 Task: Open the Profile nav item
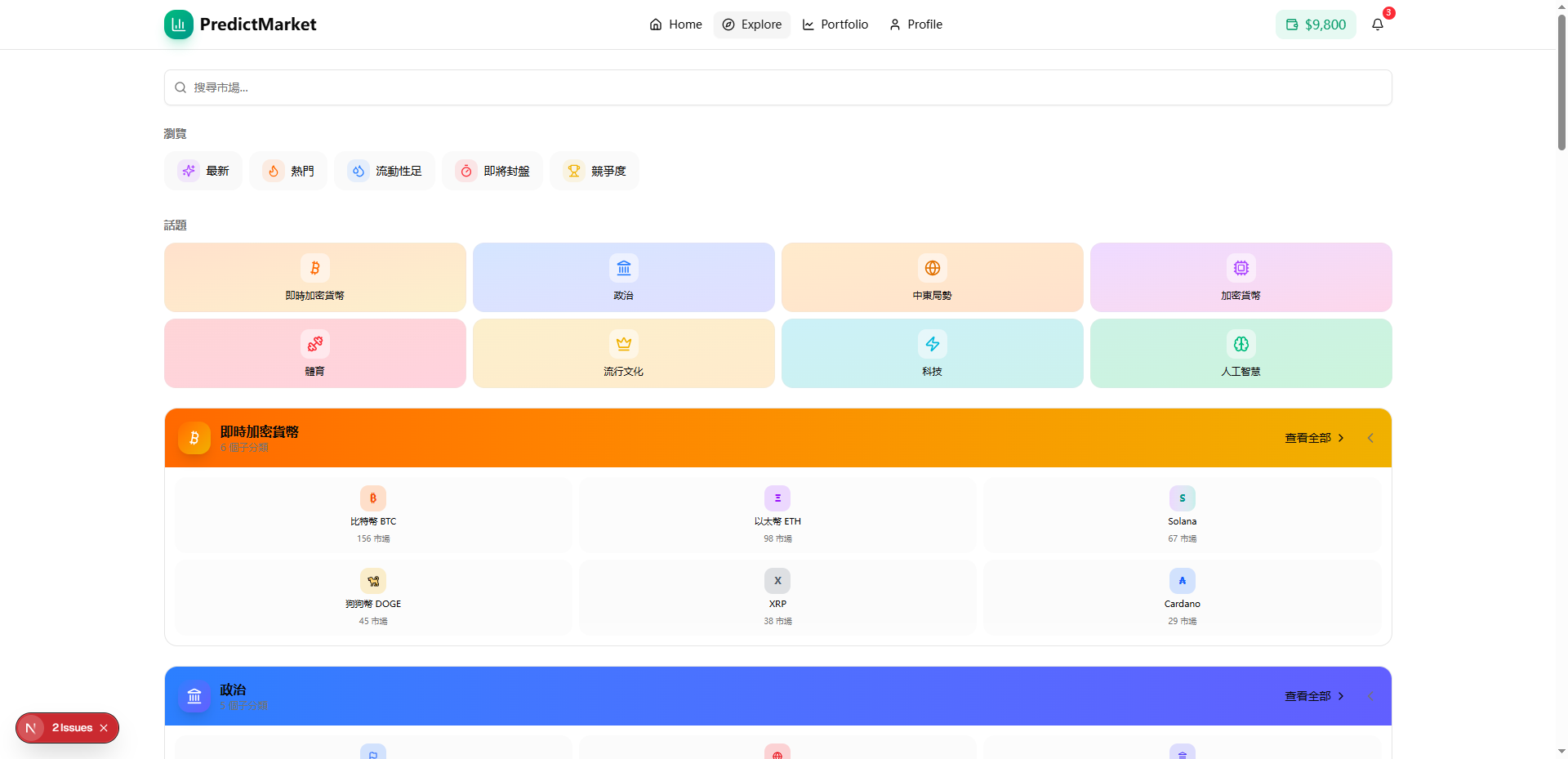915,25
